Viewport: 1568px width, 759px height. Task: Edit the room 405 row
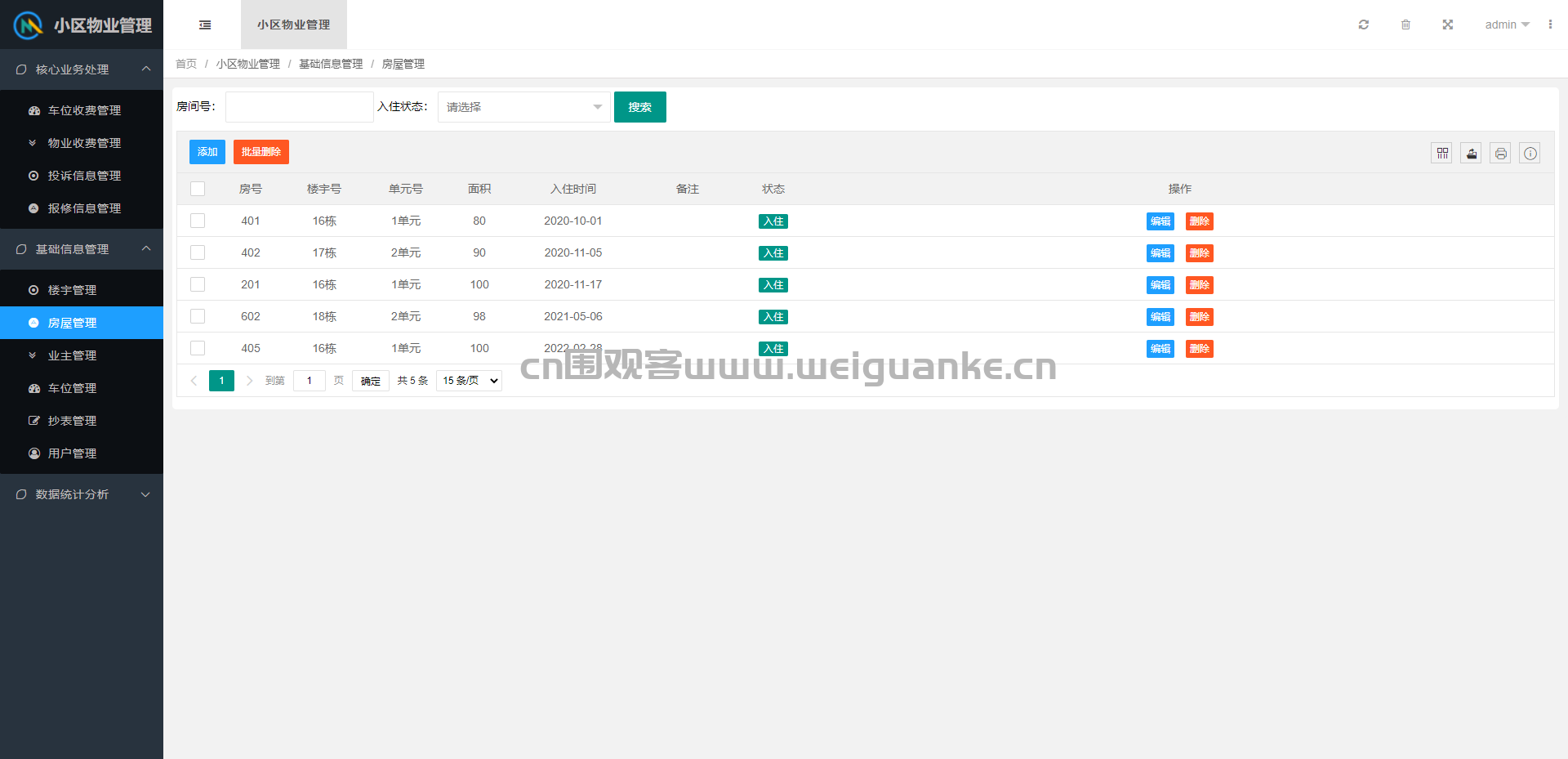(x=1160, y=349)
